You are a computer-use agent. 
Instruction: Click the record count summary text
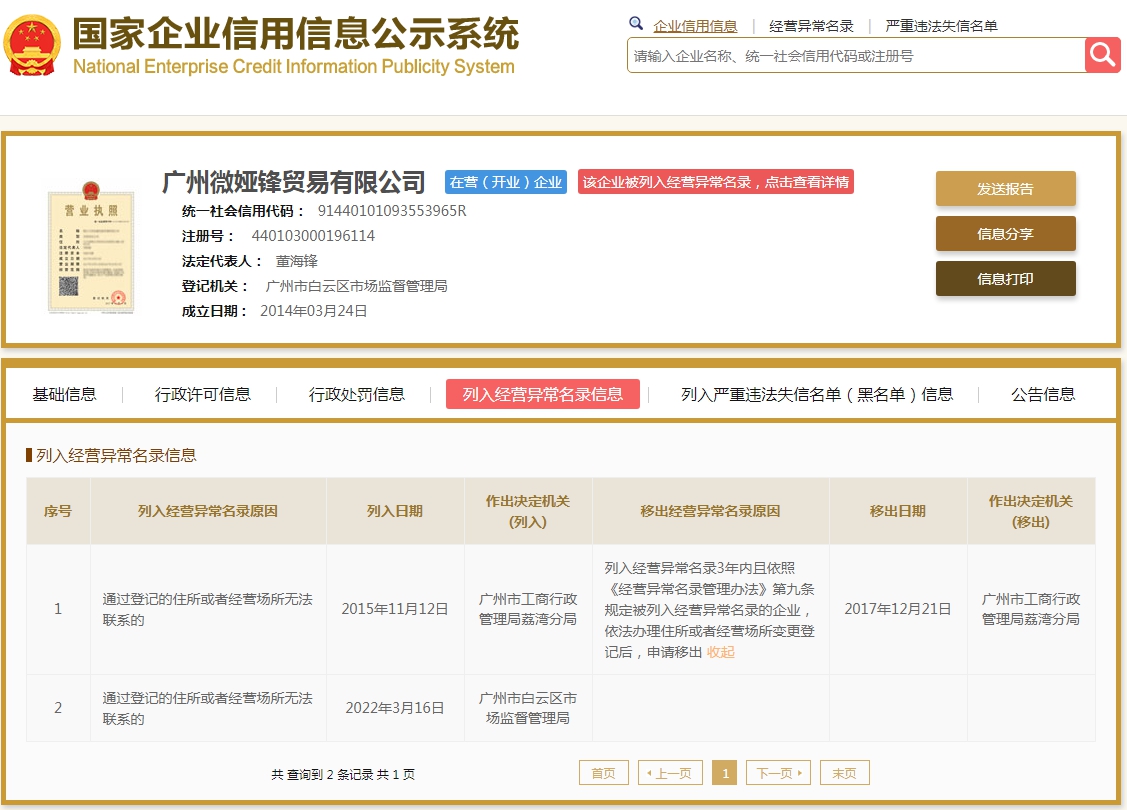point(343,774)
